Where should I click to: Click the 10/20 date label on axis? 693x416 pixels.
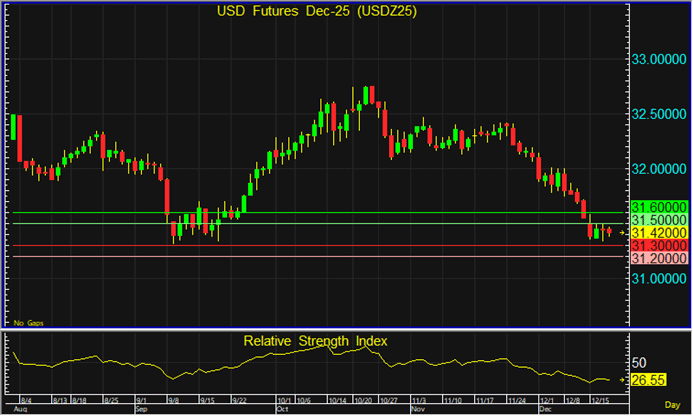[x=364, y=400]
